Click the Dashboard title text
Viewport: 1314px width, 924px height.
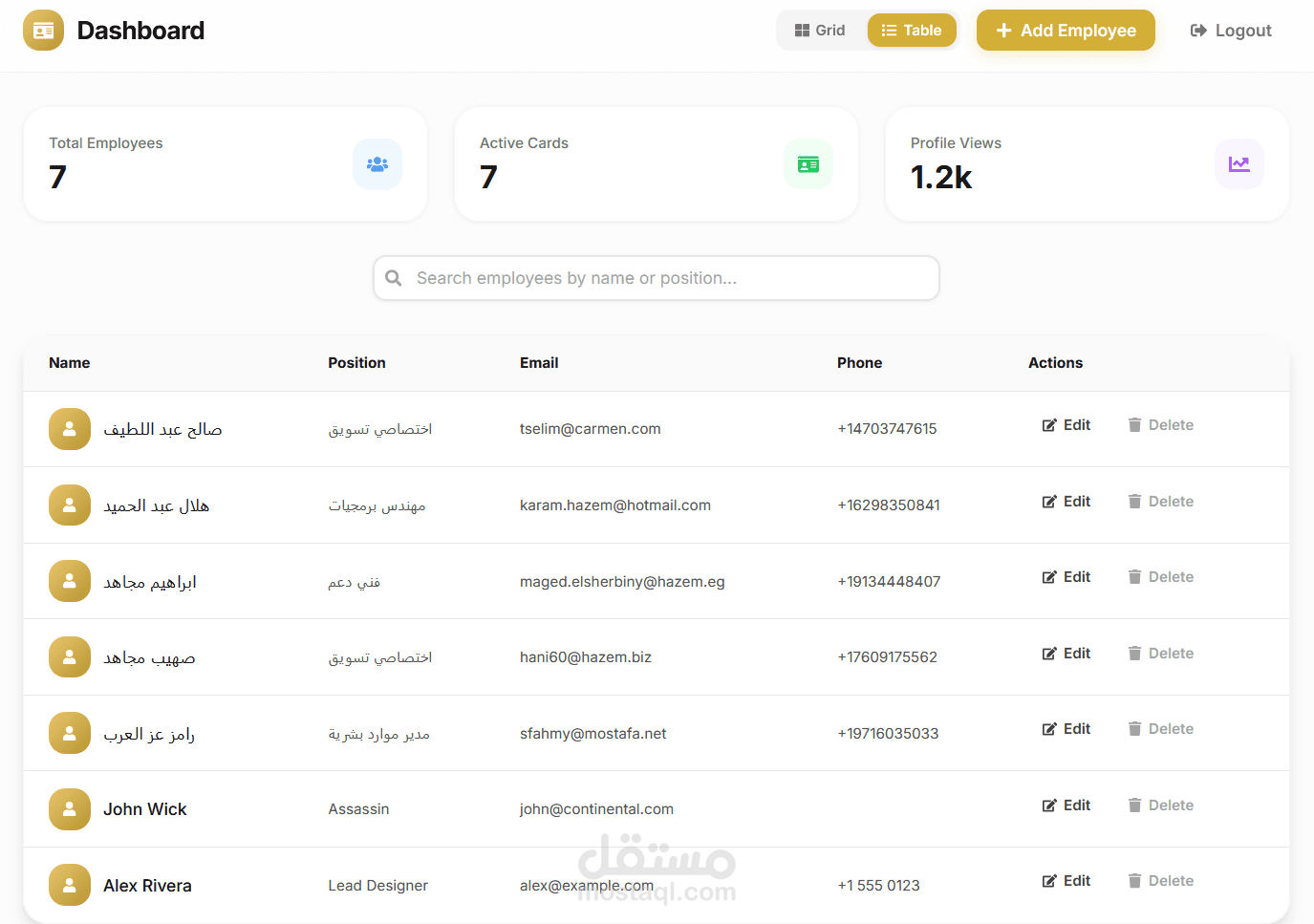pyautogui.click(x=140, y=31)
